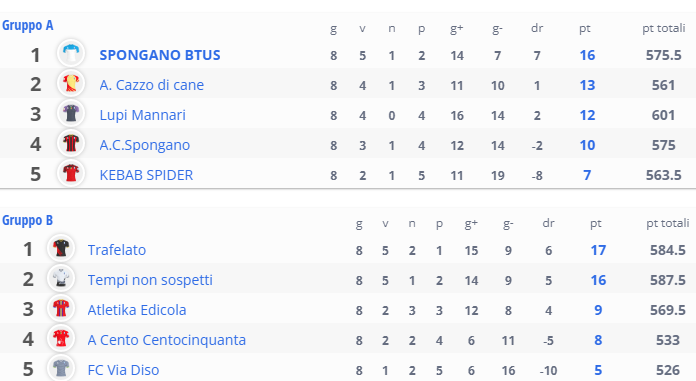Open the Trafelato team link
This screenshot has height=381, width=696.
[x=117, y=250]
